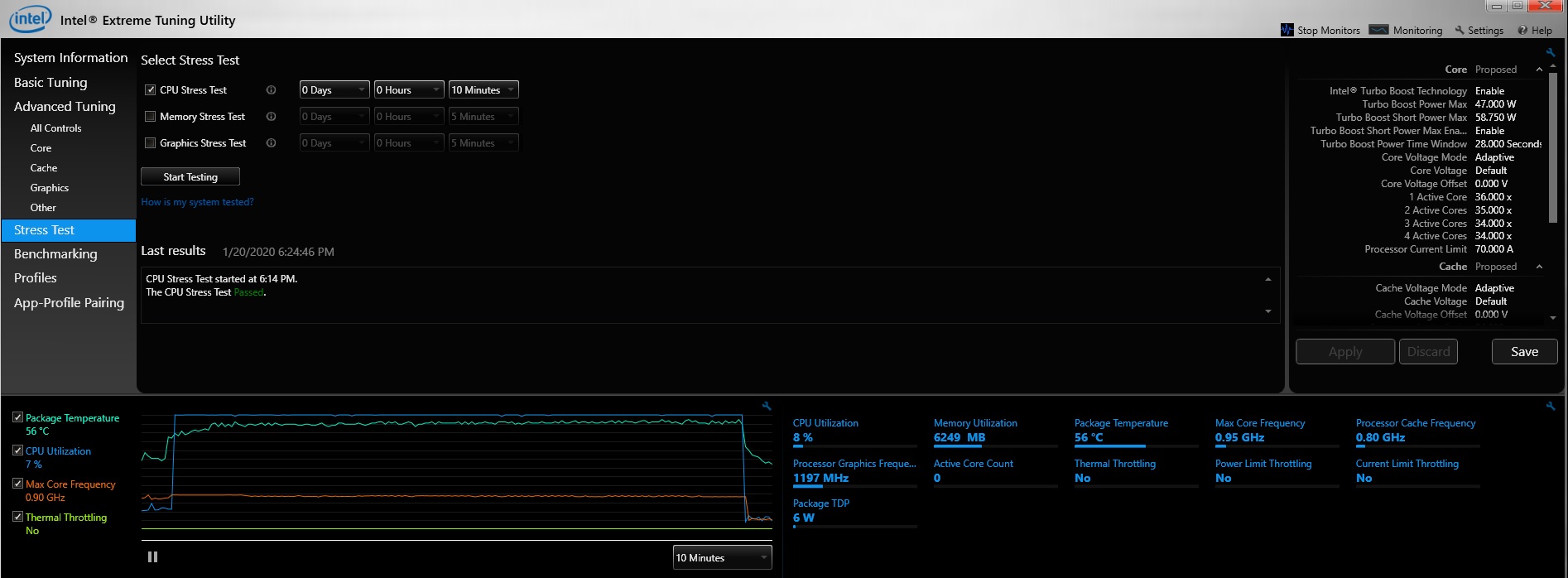Select All Controls under Advanced Tuning
This screenshot has height=578, width=1568.
pos(55,128)
